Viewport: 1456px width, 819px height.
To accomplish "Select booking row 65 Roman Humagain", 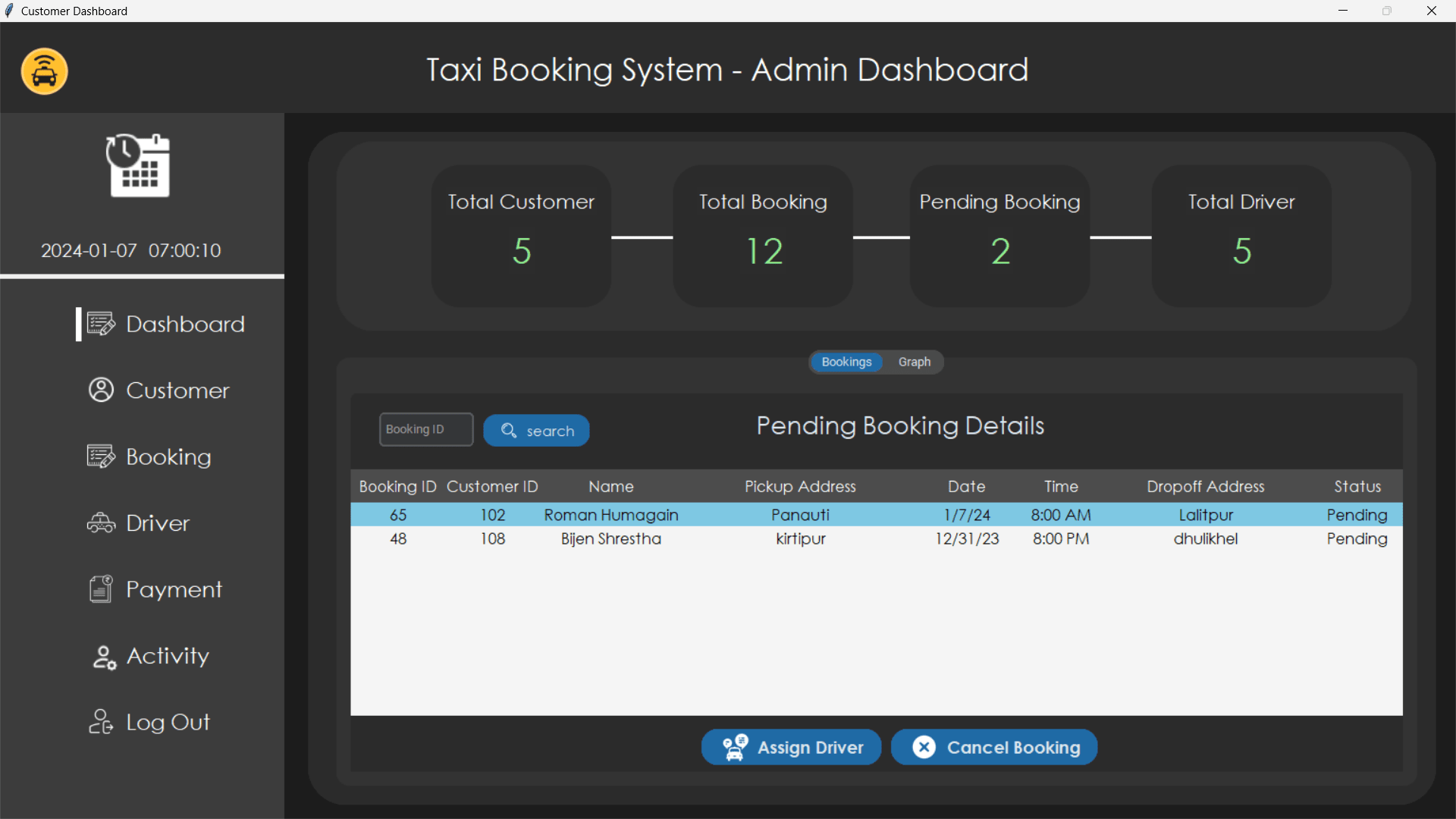I will click(x=876, y=515).
